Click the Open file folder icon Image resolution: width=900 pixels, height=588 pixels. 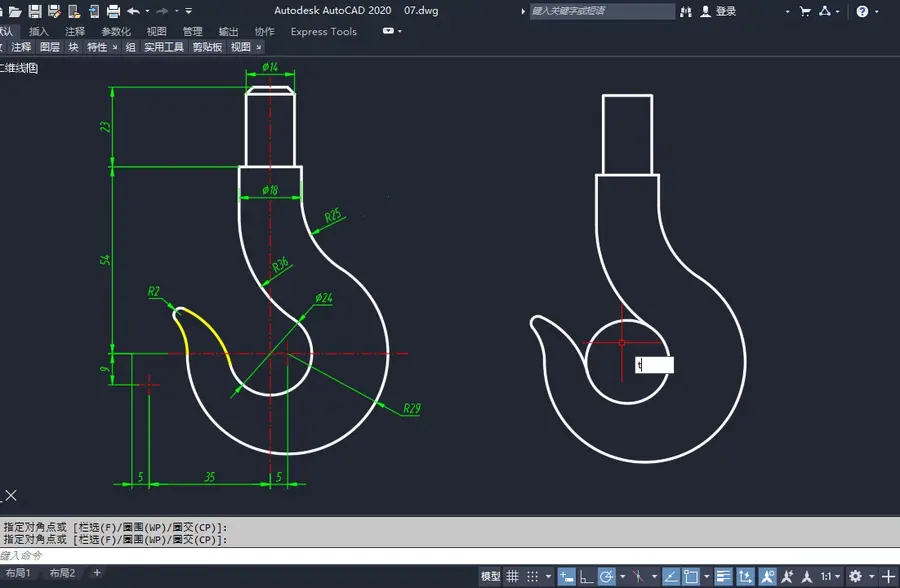coord(15,11)
